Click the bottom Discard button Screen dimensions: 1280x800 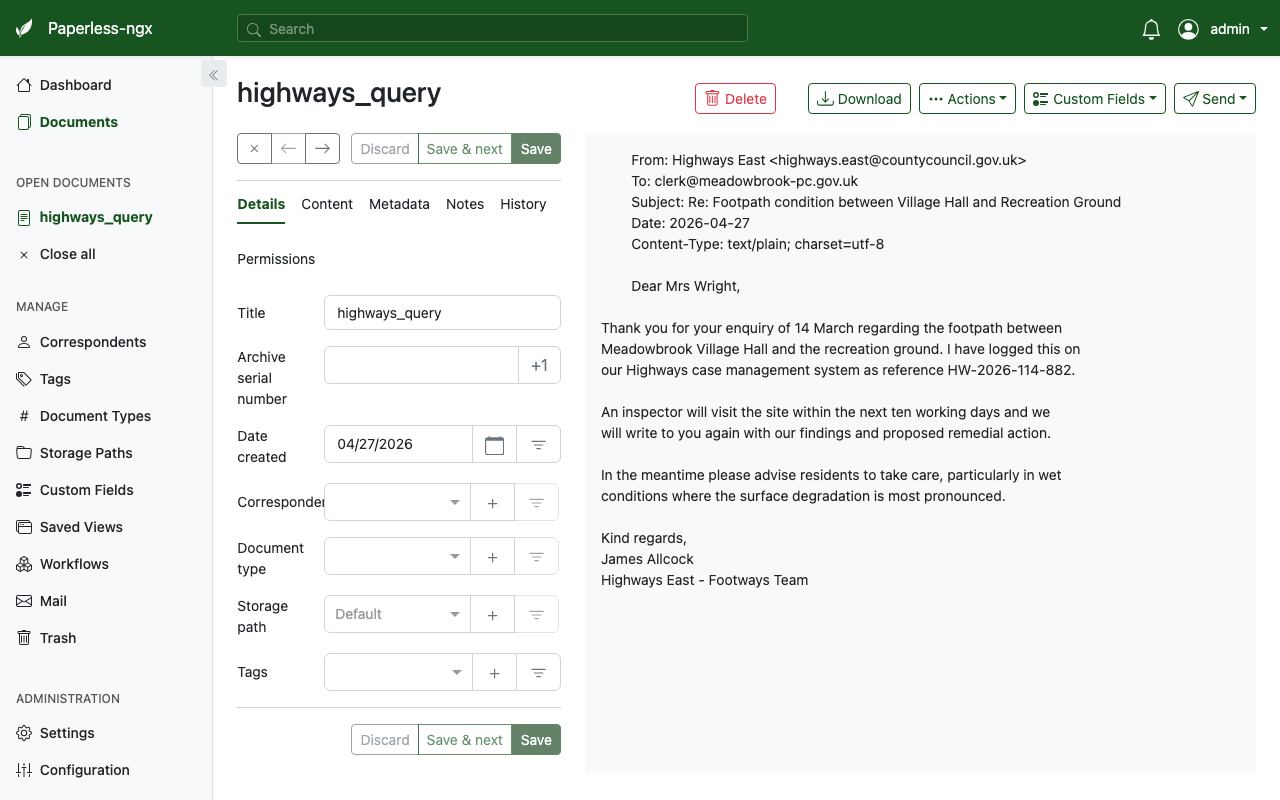[385, 740]
